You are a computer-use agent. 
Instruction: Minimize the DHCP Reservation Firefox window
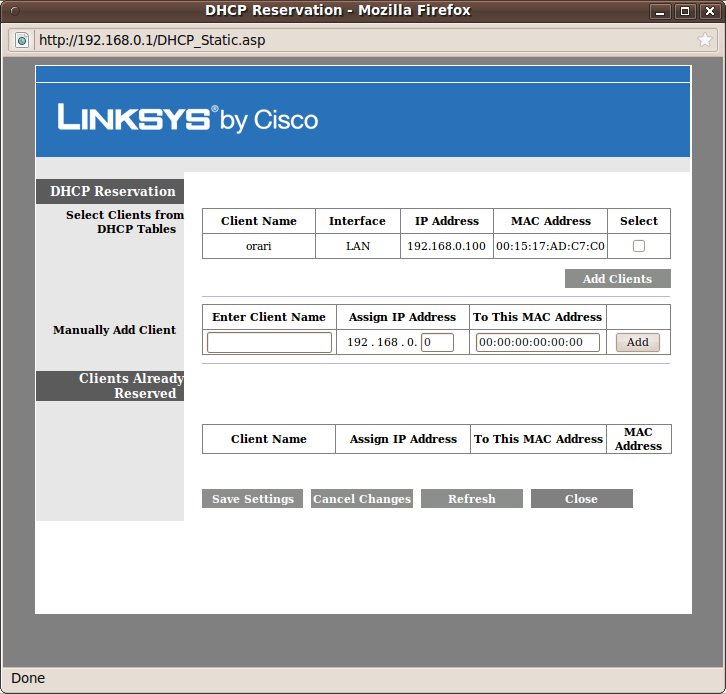[660, 11]
